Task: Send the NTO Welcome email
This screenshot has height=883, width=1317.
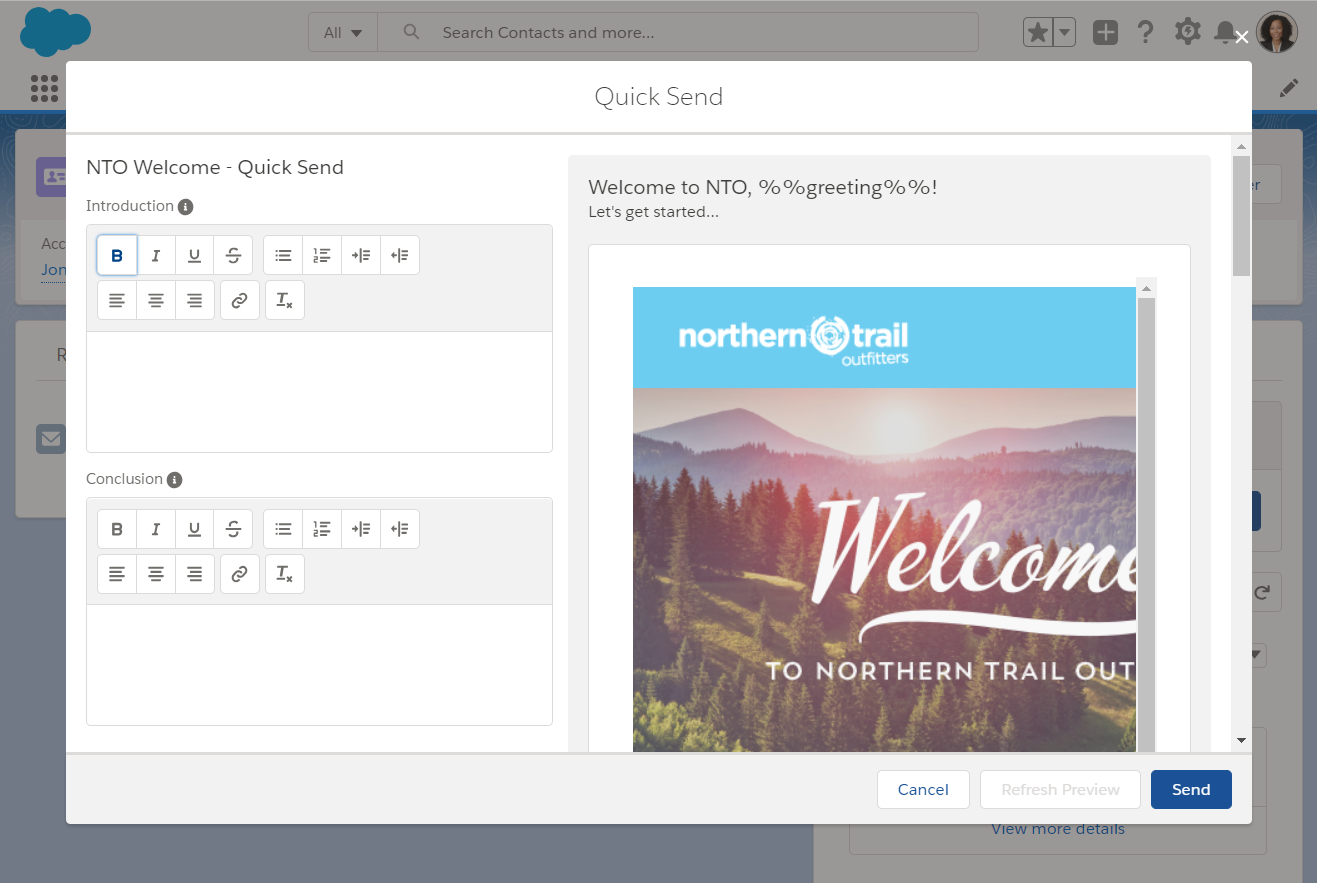Action: coord(1191,789)
